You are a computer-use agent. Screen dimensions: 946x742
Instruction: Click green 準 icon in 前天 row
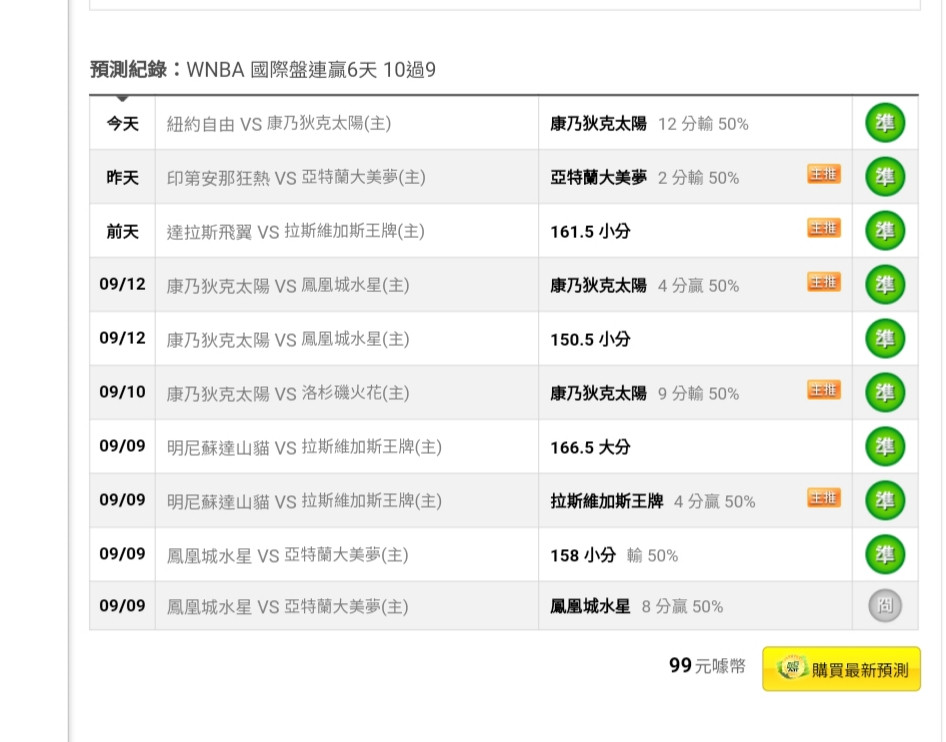[x=884, y=230]
